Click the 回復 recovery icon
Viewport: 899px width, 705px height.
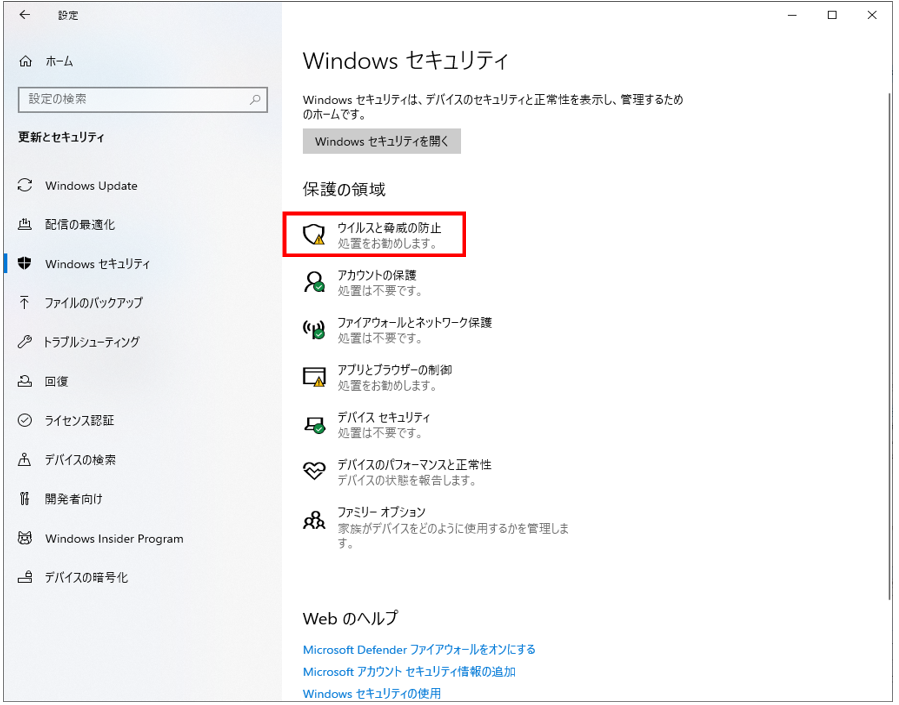pos(25,381)
